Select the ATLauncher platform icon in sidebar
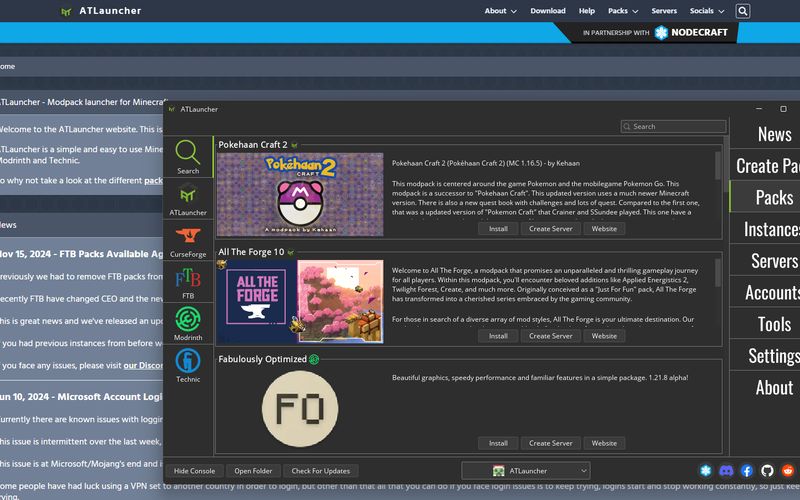This screenshot has width=800, height=500. tap(188, 199)
